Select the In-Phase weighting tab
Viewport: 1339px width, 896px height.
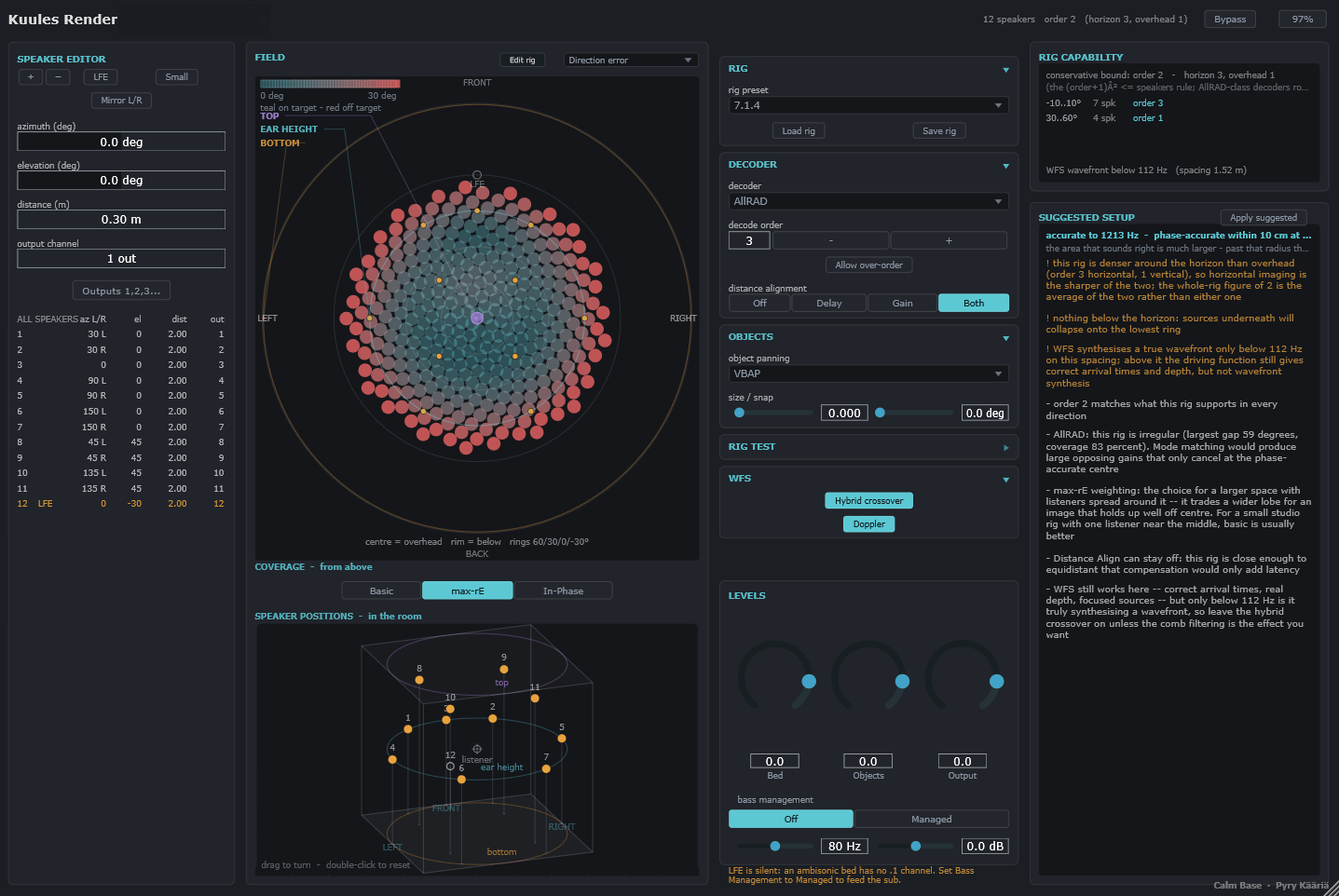coord(563,591)
